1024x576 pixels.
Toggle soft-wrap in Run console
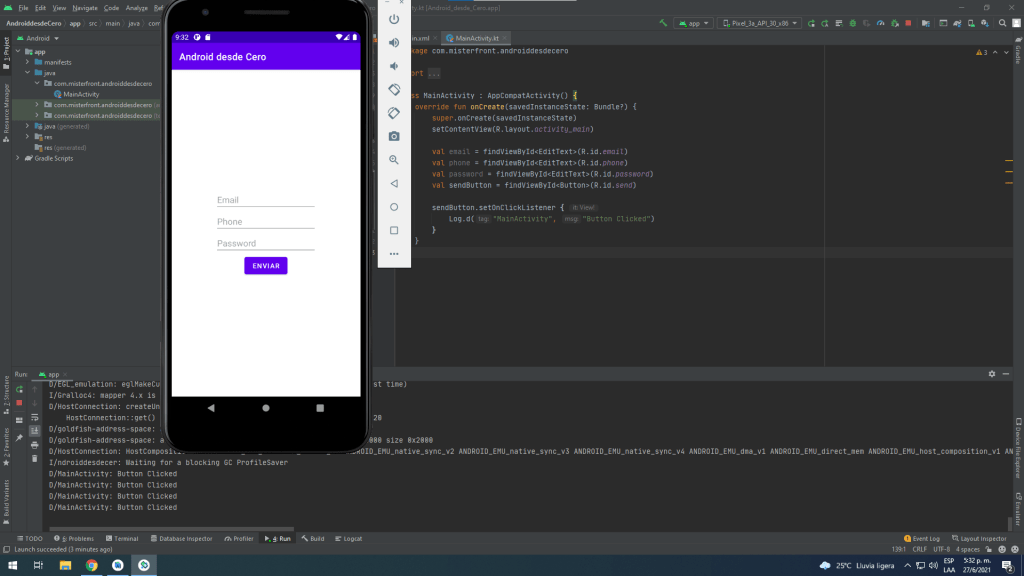35,417
